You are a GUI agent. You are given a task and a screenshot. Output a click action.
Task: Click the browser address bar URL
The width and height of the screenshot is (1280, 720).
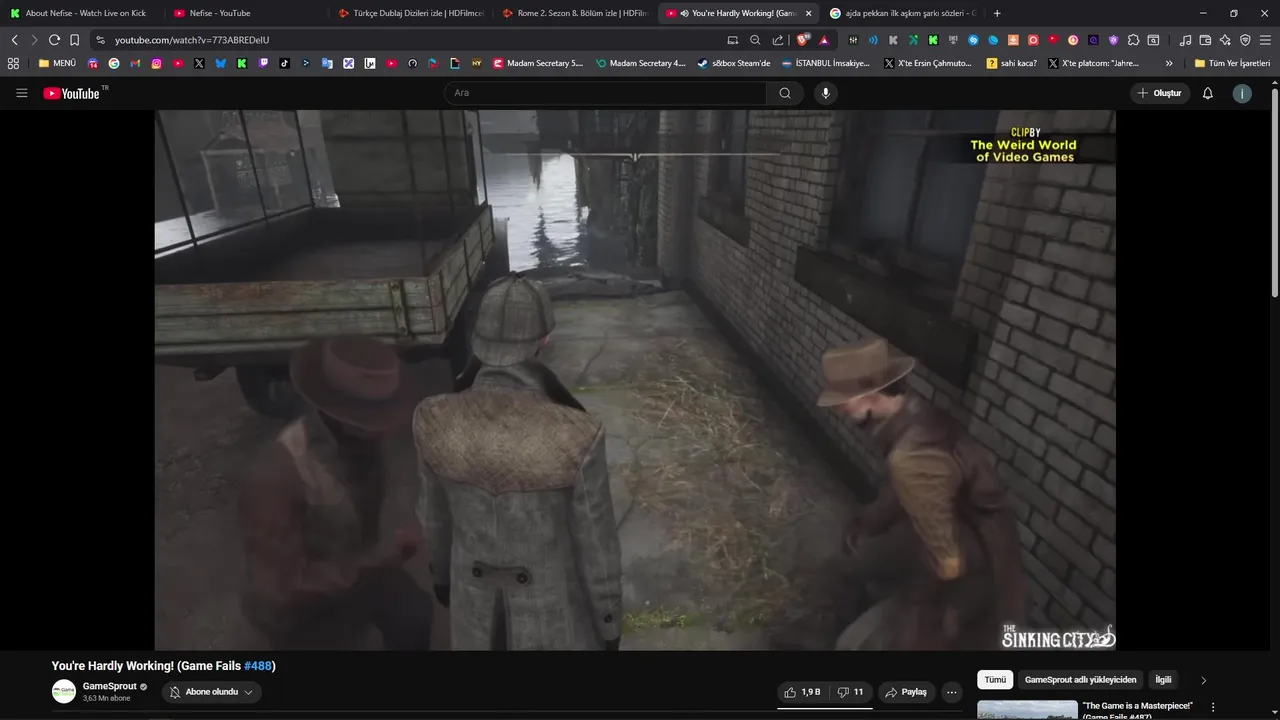[x=192, y=40]
